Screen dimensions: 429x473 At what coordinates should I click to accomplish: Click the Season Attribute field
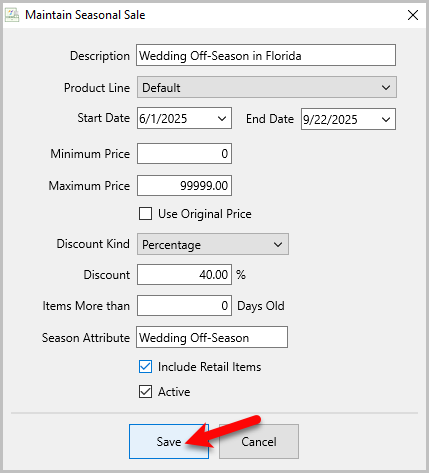click(x=212, y=337)
